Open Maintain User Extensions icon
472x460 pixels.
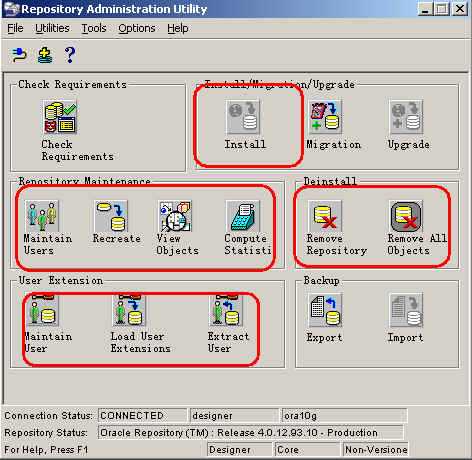(x=42, y=310)
